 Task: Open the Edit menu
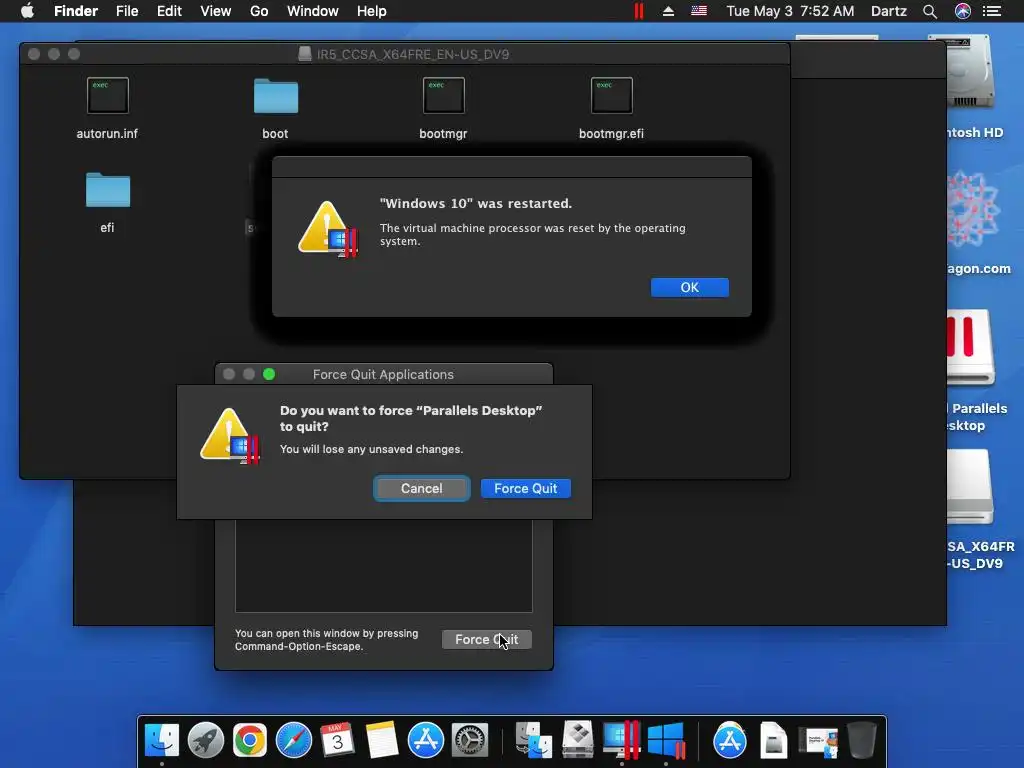(169, 11)
